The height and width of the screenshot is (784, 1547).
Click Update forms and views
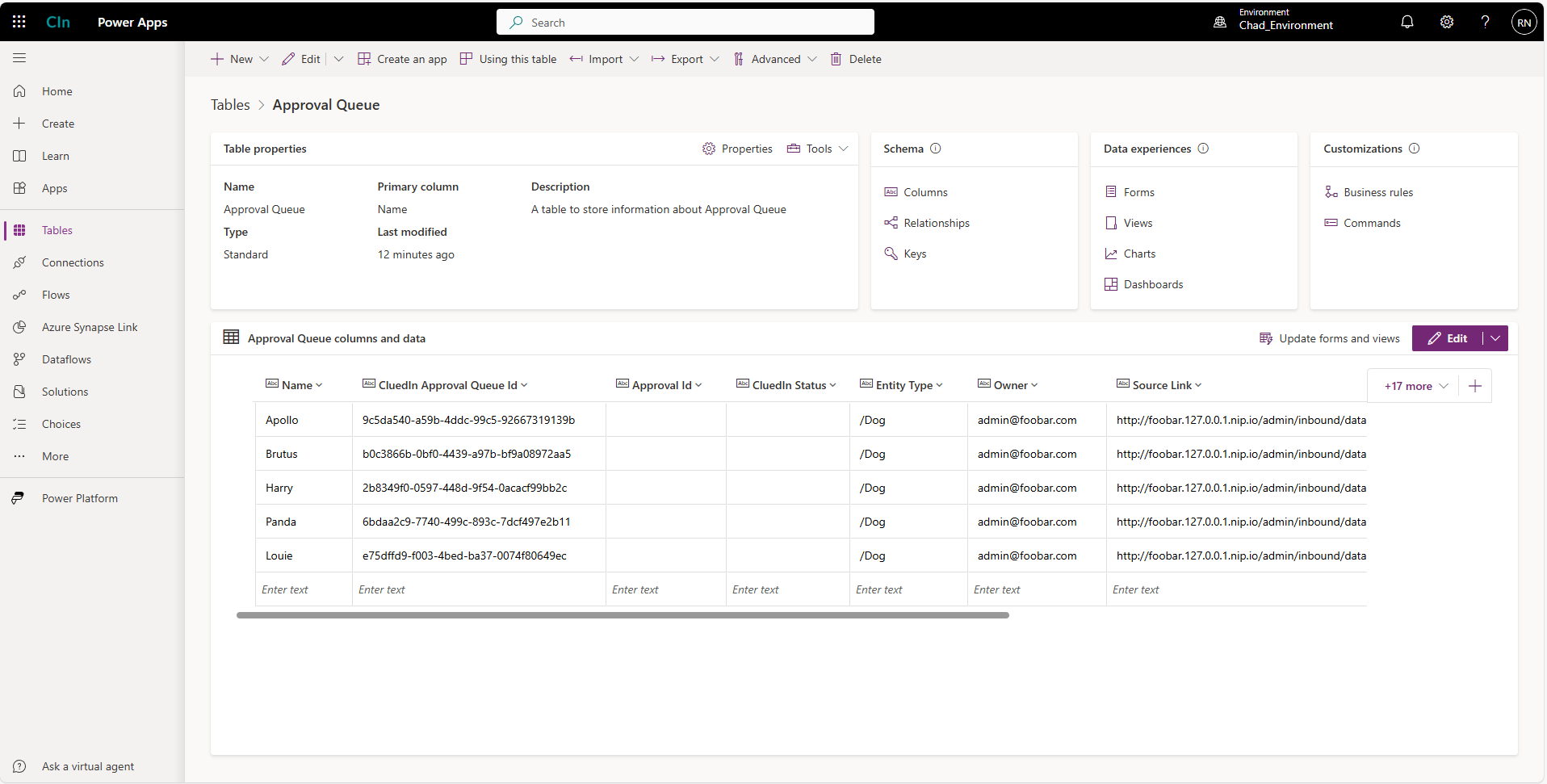pos(1330,338)
